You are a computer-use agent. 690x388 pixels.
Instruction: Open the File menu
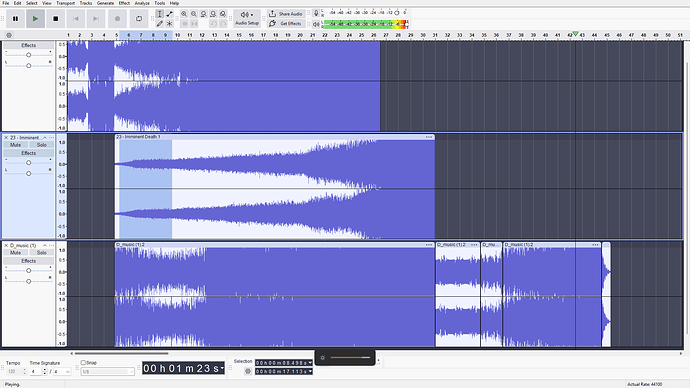(6, 3)
